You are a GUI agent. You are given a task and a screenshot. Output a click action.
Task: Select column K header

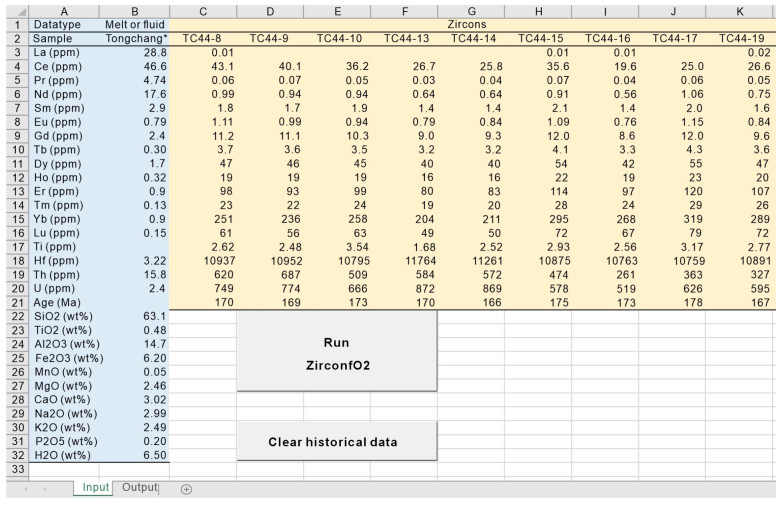click(739, 9)
